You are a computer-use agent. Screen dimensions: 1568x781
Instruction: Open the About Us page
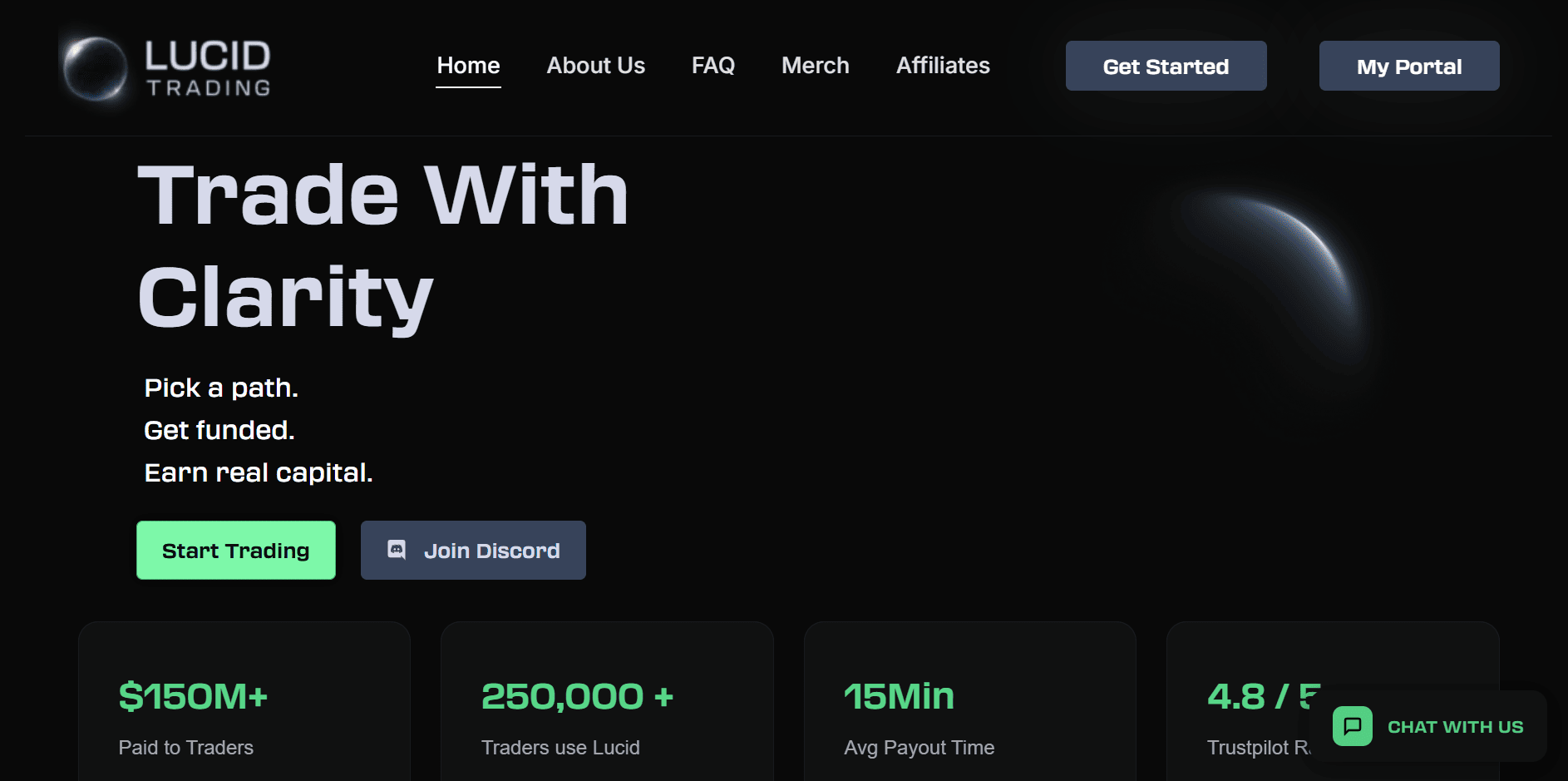pos(596,66)
